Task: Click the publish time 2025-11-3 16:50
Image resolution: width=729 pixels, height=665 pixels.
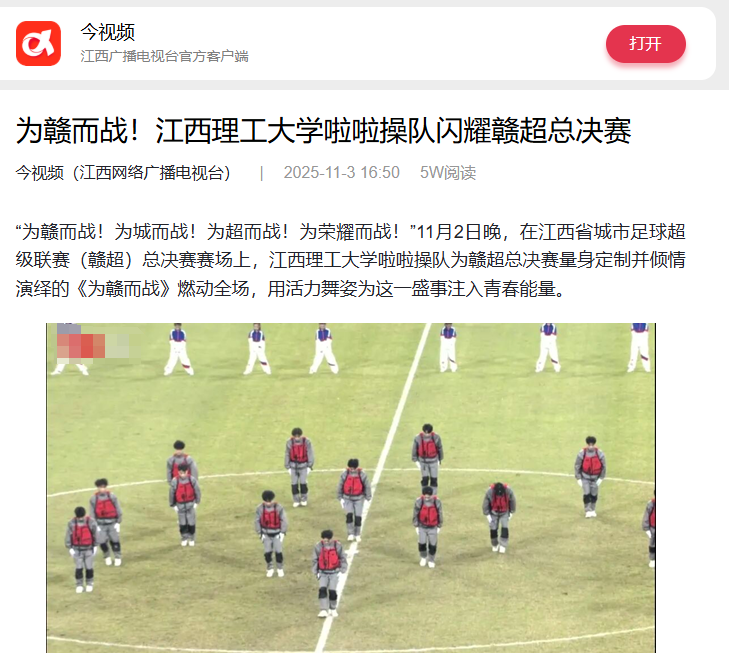Action: click(342, 173)
